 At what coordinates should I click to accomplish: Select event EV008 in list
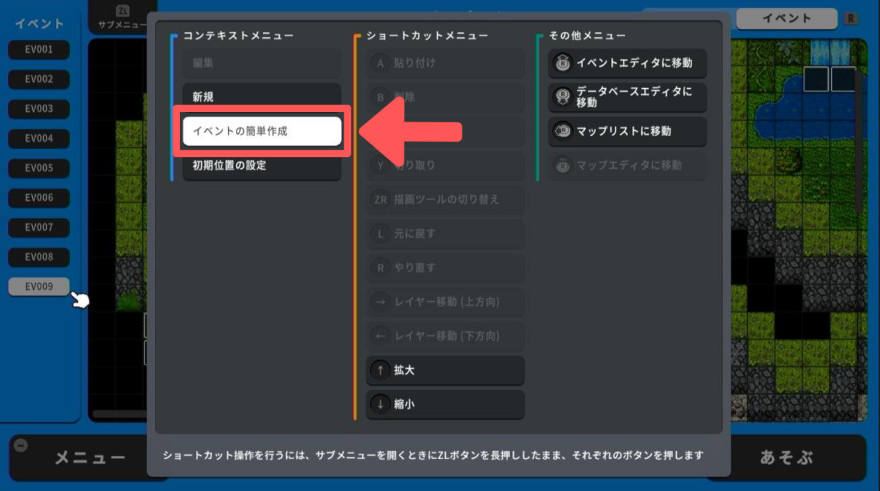39,257
